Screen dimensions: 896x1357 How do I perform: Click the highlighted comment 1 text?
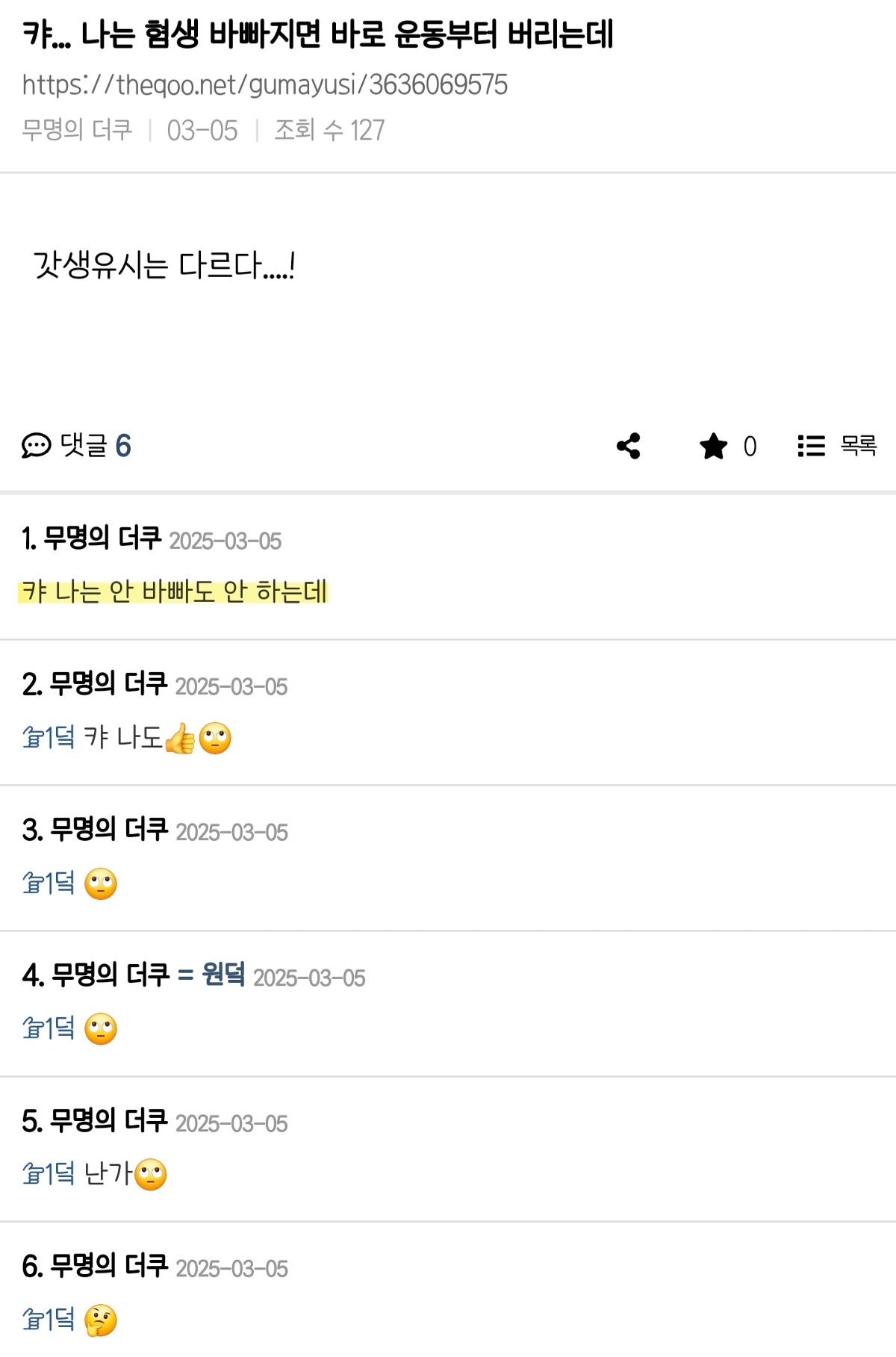[x=174, y=591]
